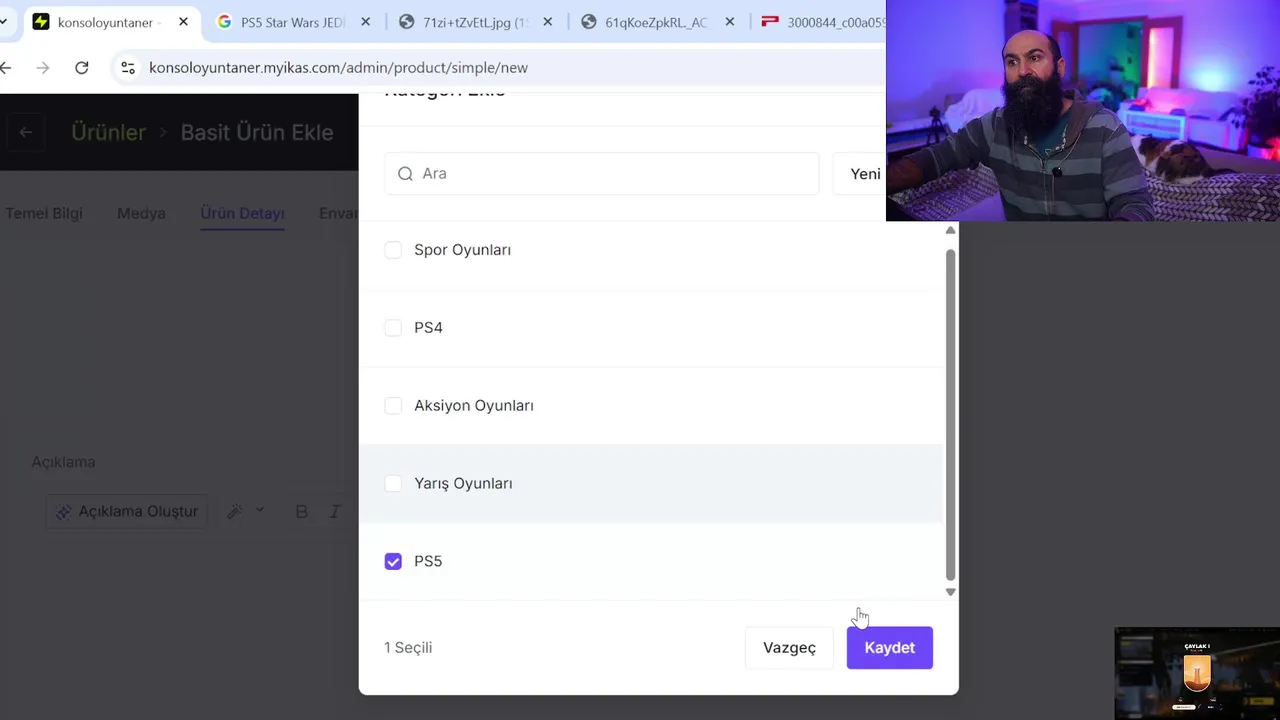Click the magic wand icon in editor toolbar
Viewport: 1280px width, 720px height.
coord(235,511)
